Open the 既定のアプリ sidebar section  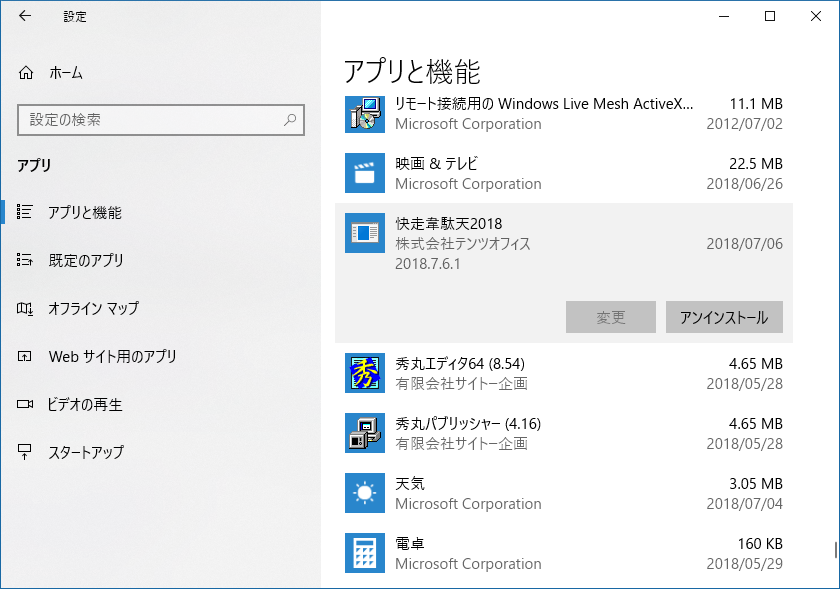86,261
